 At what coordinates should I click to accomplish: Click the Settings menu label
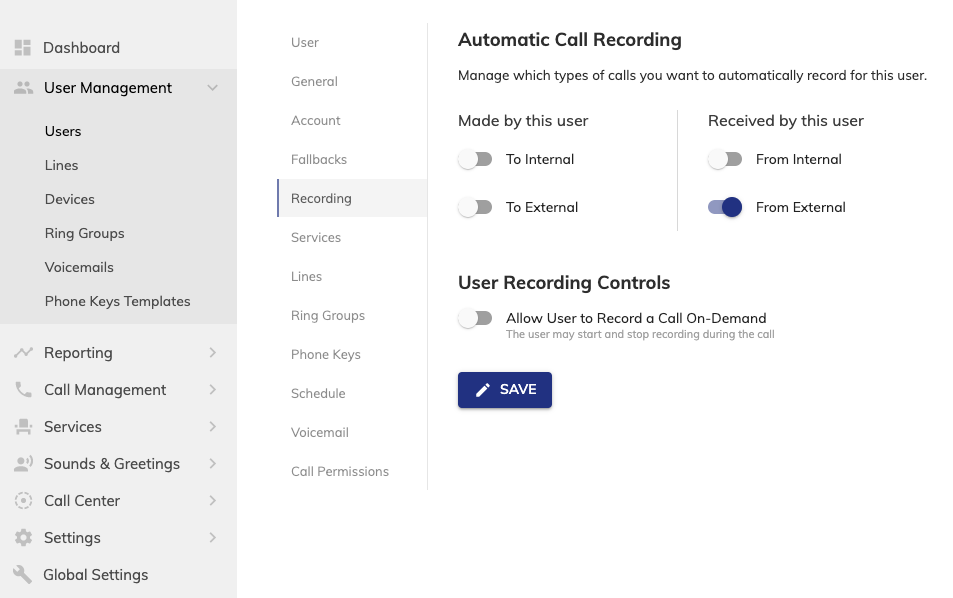pos(72,538)
